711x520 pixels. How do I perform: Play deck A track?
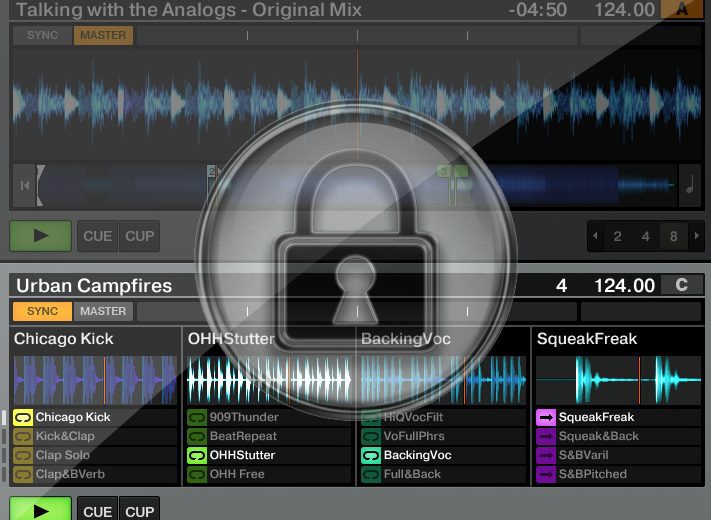pos(41,236)
